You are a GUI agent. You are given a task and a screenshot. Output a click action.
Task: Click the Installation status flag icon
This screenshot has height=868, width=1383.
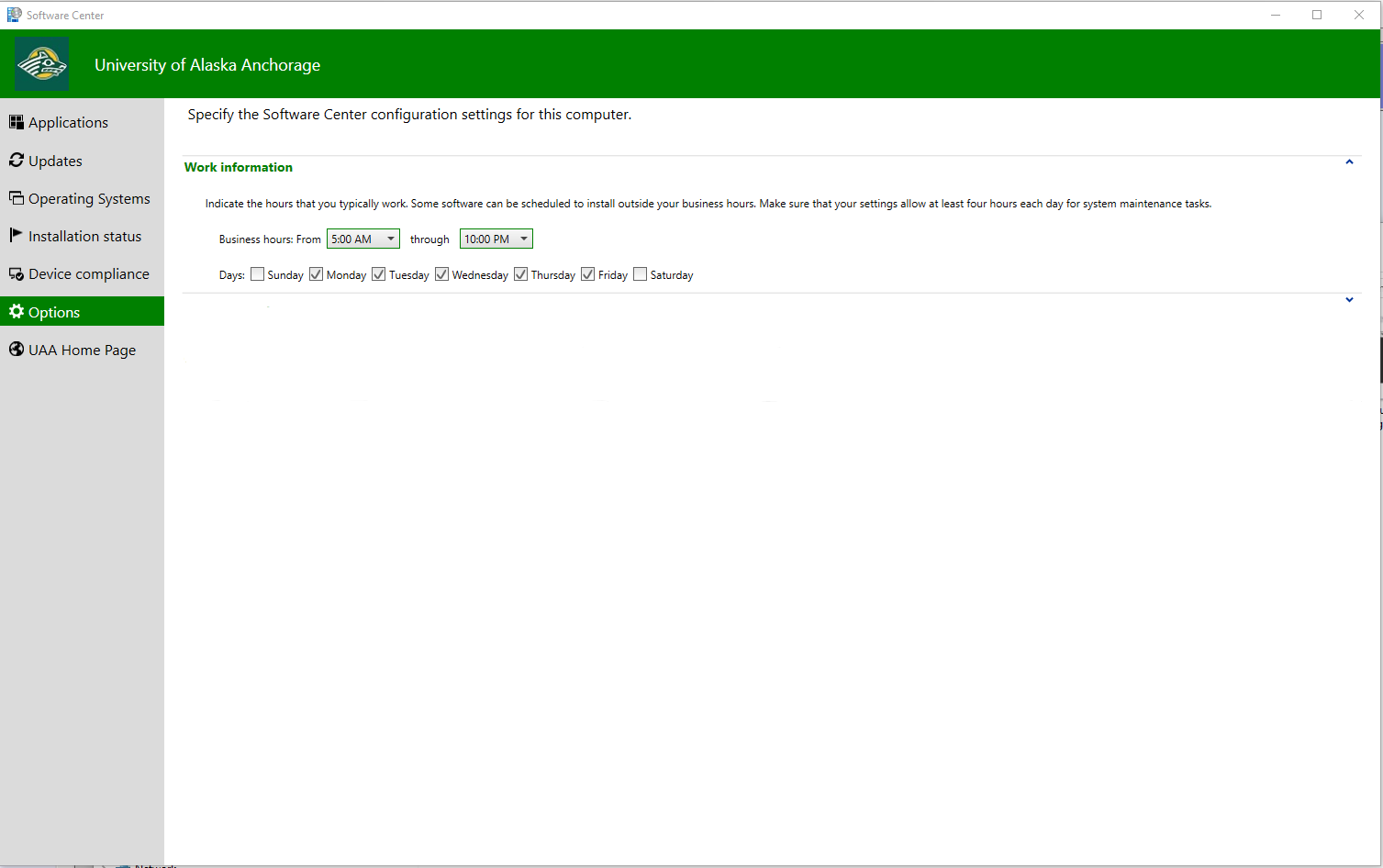pyautogui.click(x=16, y=235)
